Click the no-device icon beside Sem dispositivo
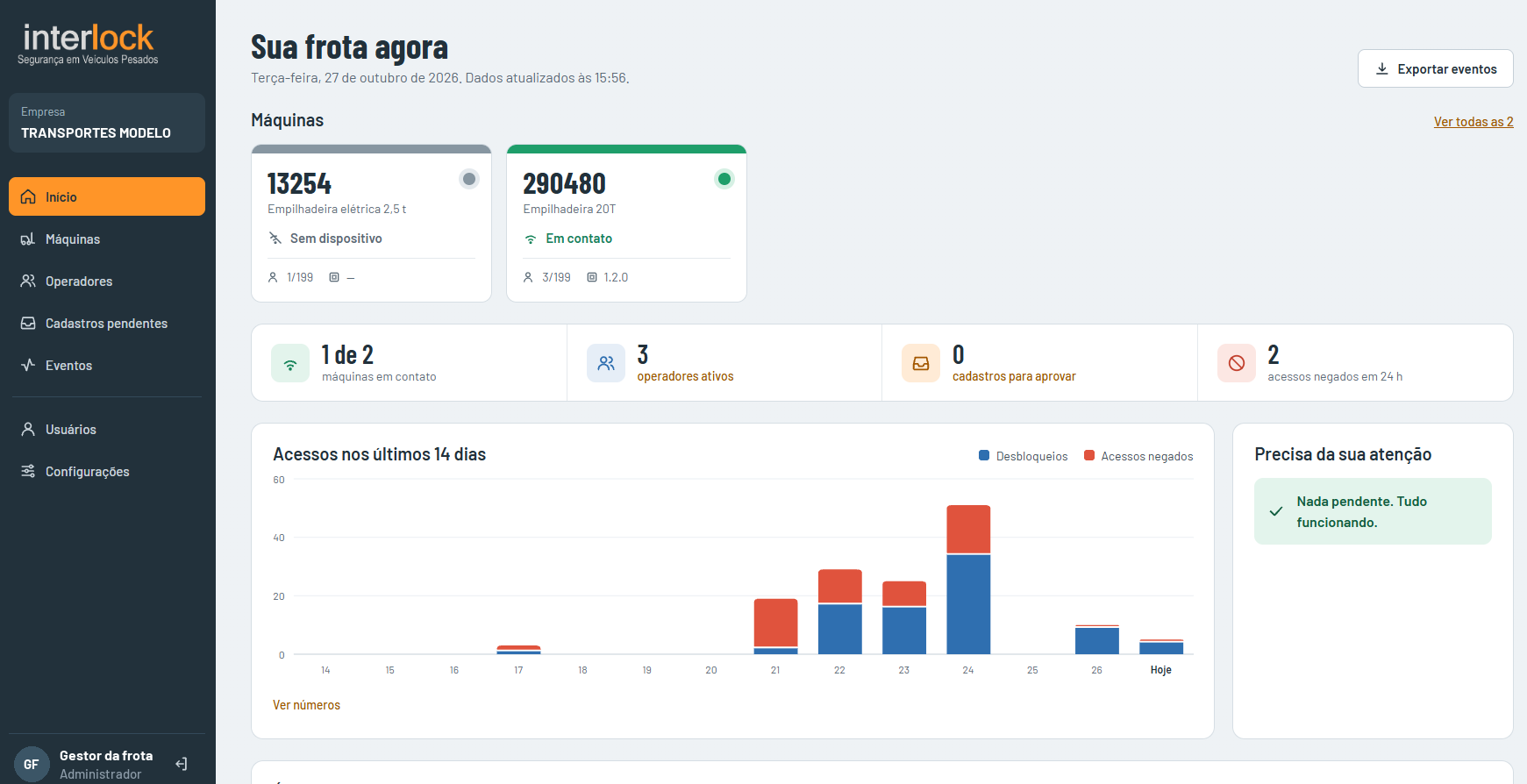 275,239
